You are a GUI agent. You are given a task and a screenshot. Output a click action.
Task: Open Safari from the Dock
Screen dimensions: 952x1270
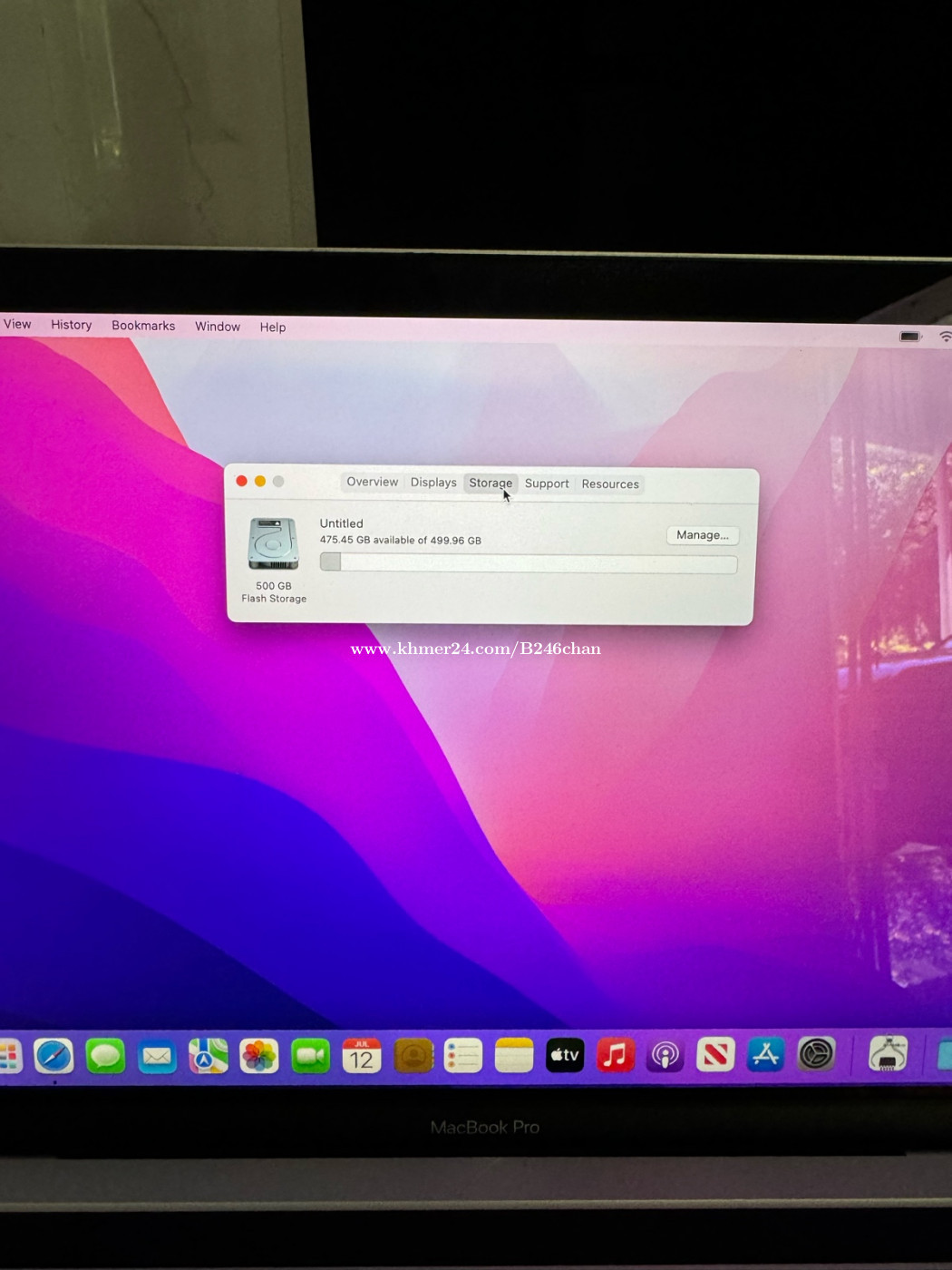coord(53,1056)
